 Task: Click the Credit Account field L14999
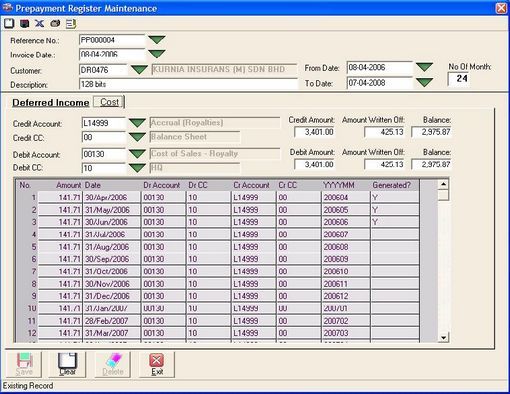pyautogui.click(x=103, y=123)
